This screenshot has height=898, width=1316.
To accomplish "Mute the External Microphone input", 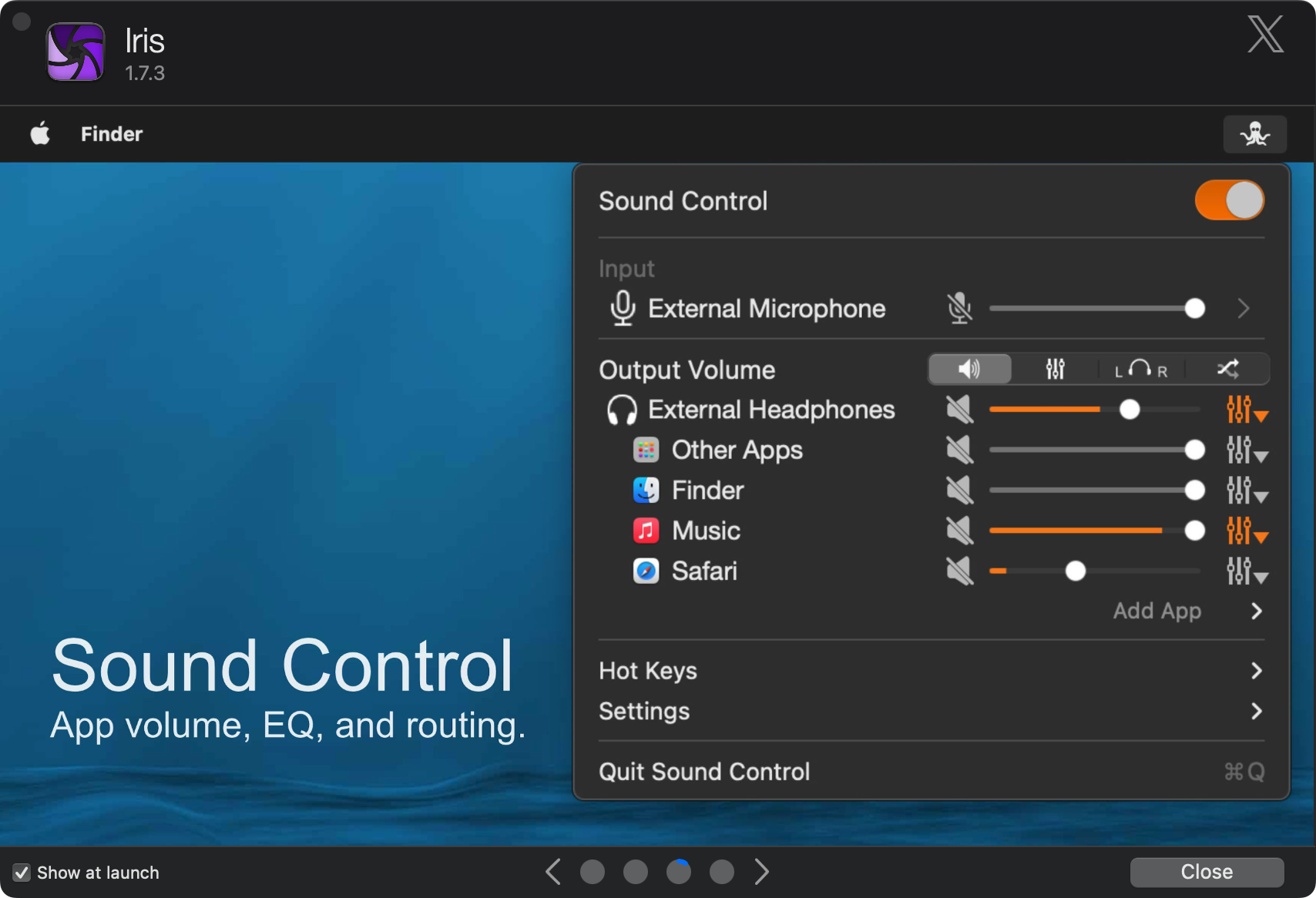I will point(959,309).
